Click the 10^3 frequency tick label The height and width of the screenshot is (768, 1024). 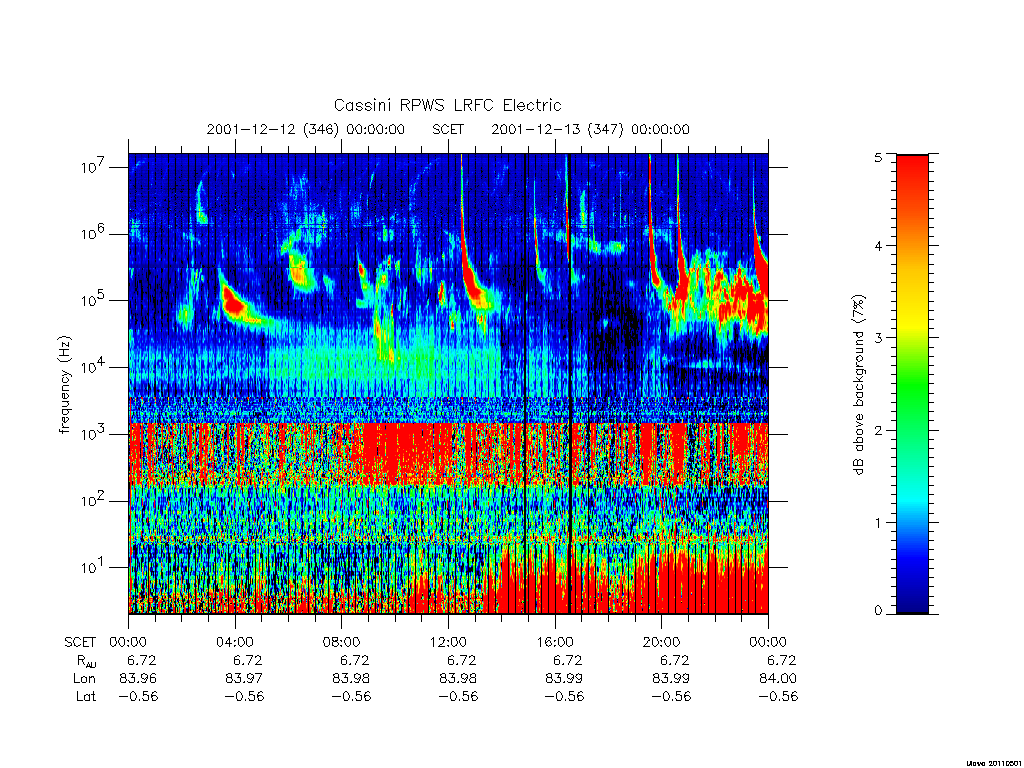pos(94,434)
